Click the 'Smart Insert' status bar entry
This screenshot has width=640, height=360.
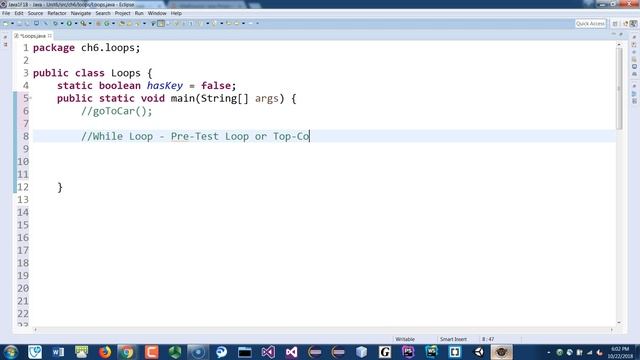453,339
